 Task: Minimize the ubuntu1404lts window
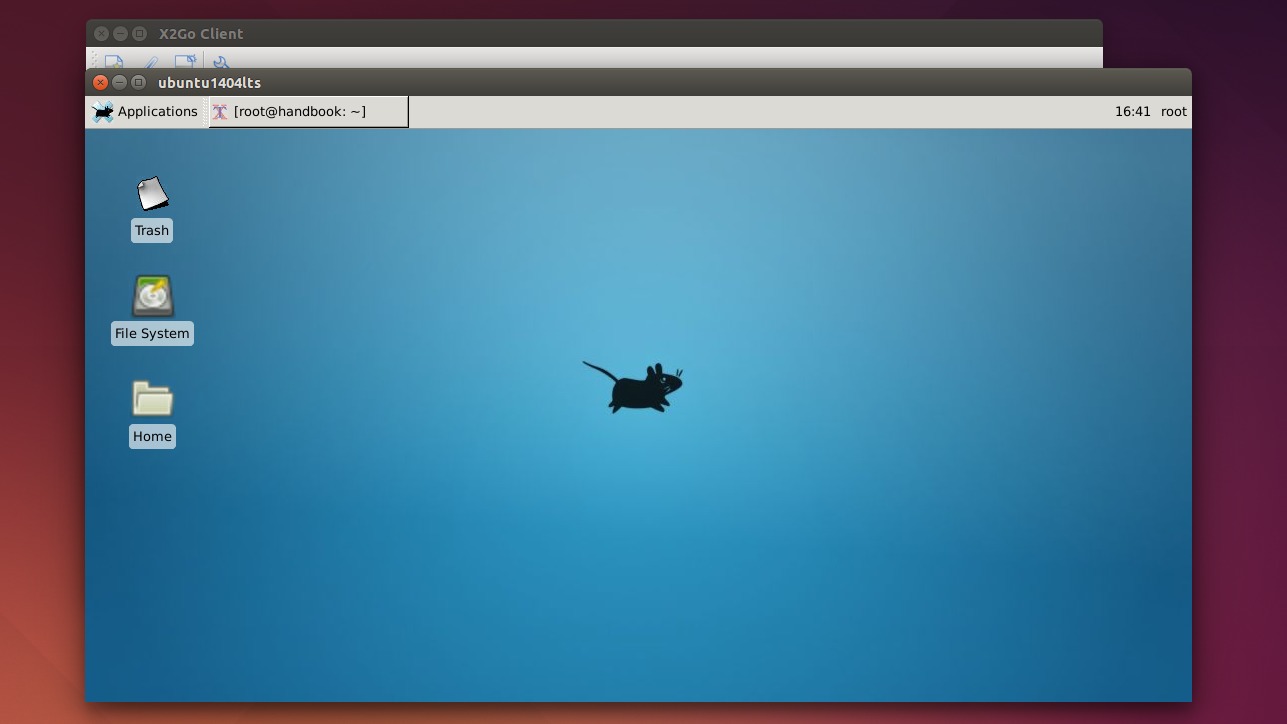119,82
